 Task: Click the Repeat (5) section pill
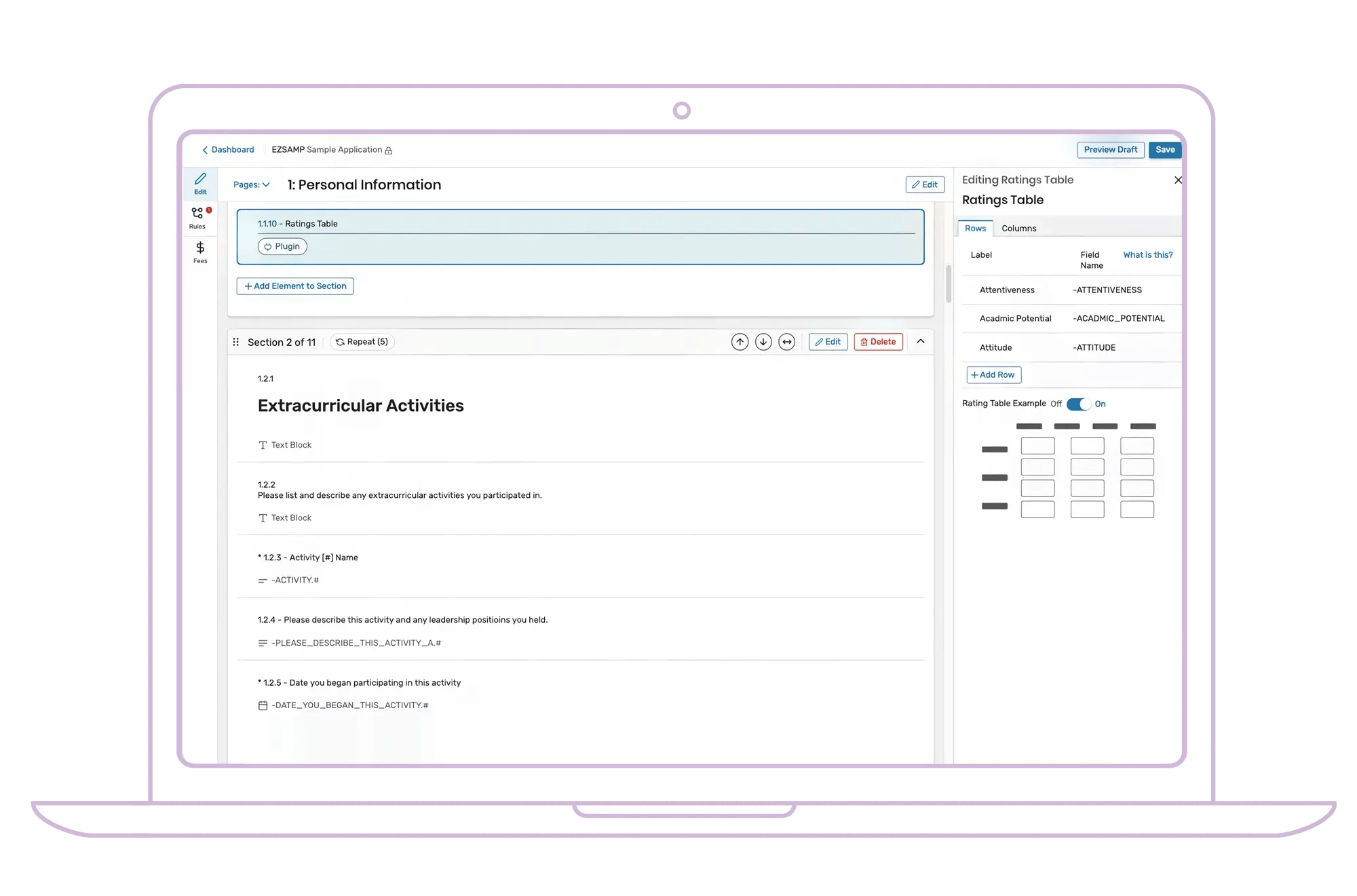tap(362, 342)
